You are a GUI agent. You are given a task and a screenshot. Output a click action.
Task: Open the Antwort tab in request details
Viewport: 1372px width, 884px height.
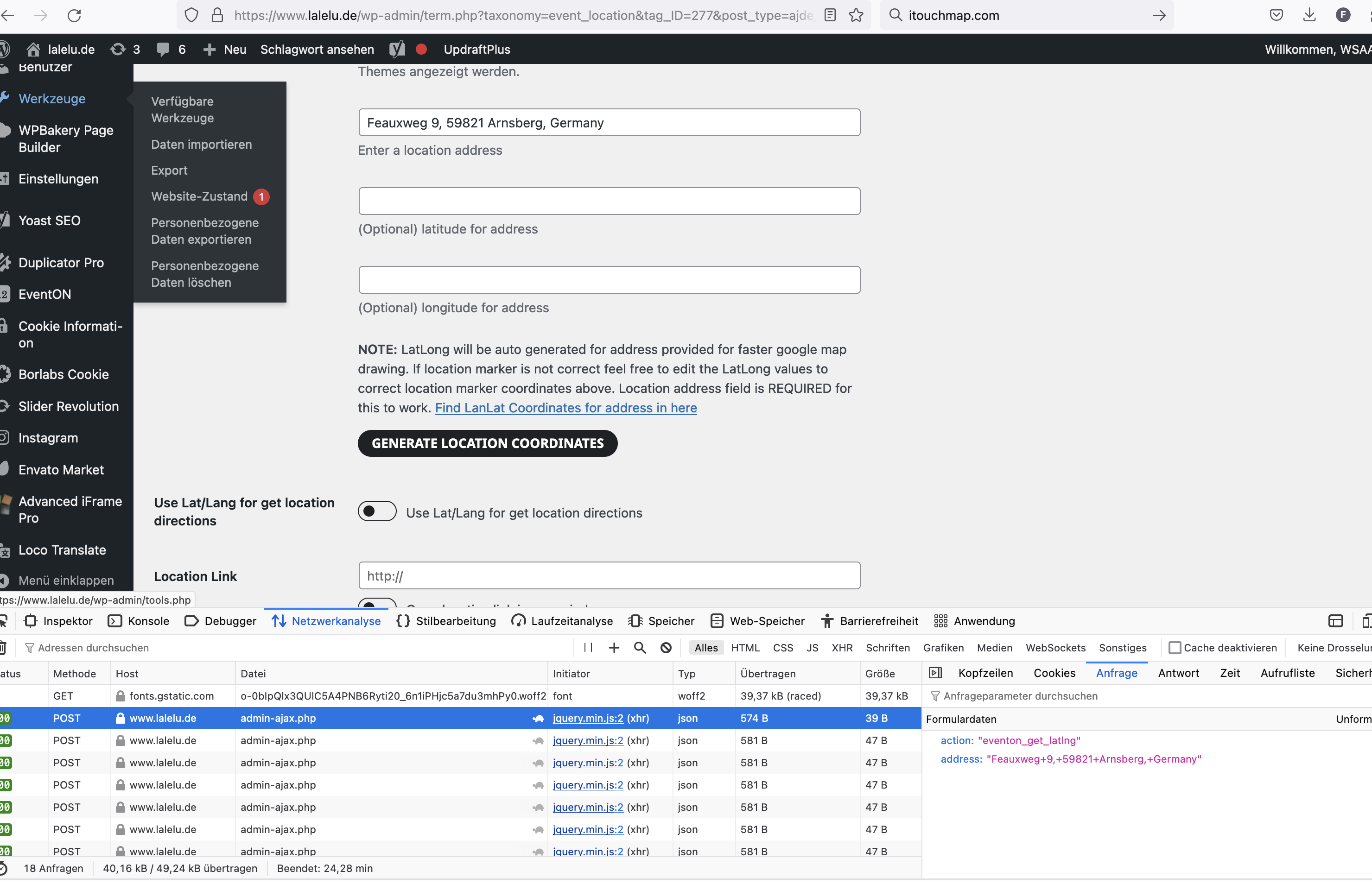pos(1178,673)
